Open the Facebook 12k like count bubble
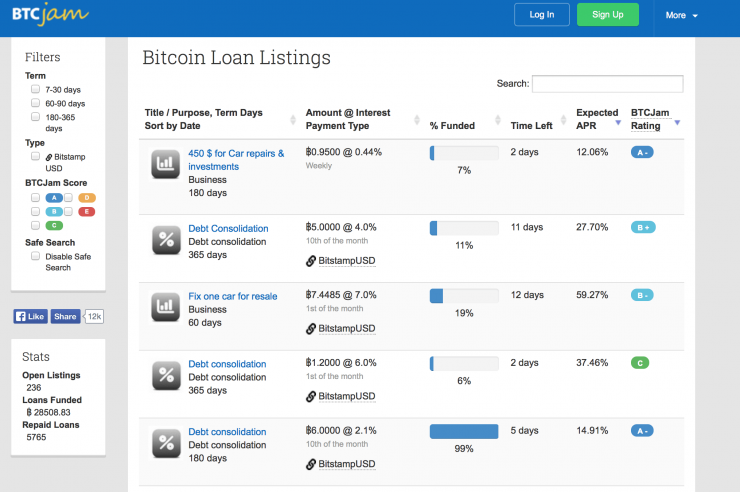 (93, 317)
